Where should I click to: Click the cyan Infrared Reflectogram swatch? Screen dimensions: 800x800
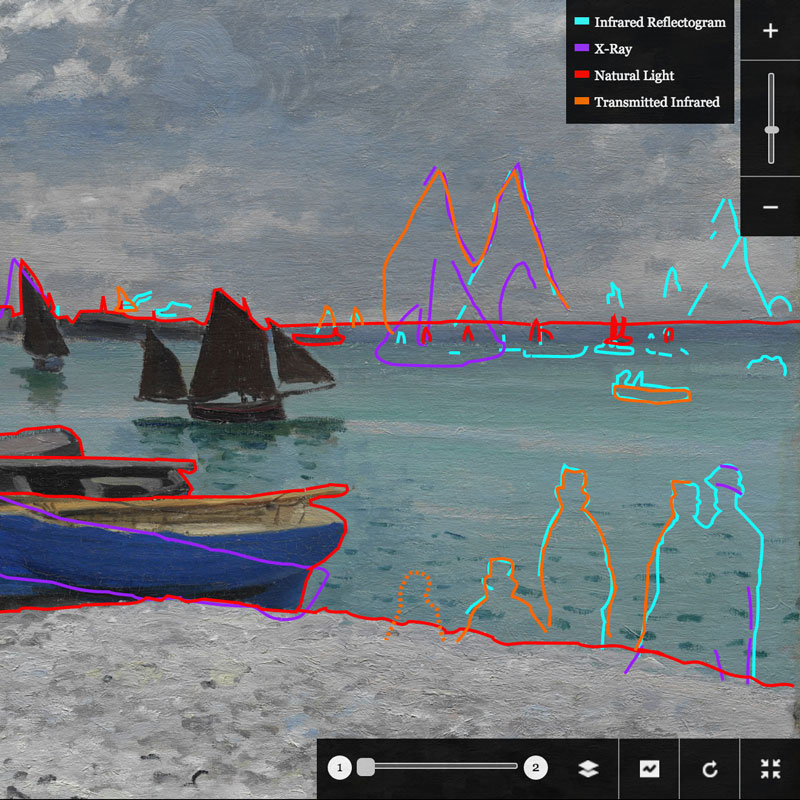[582, 21]
